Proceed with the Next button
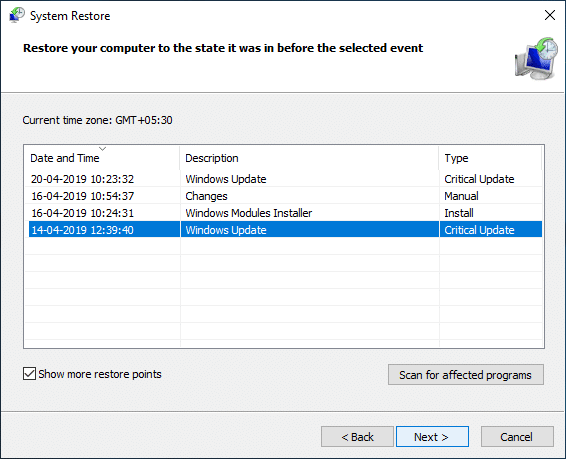 (432, 437)
